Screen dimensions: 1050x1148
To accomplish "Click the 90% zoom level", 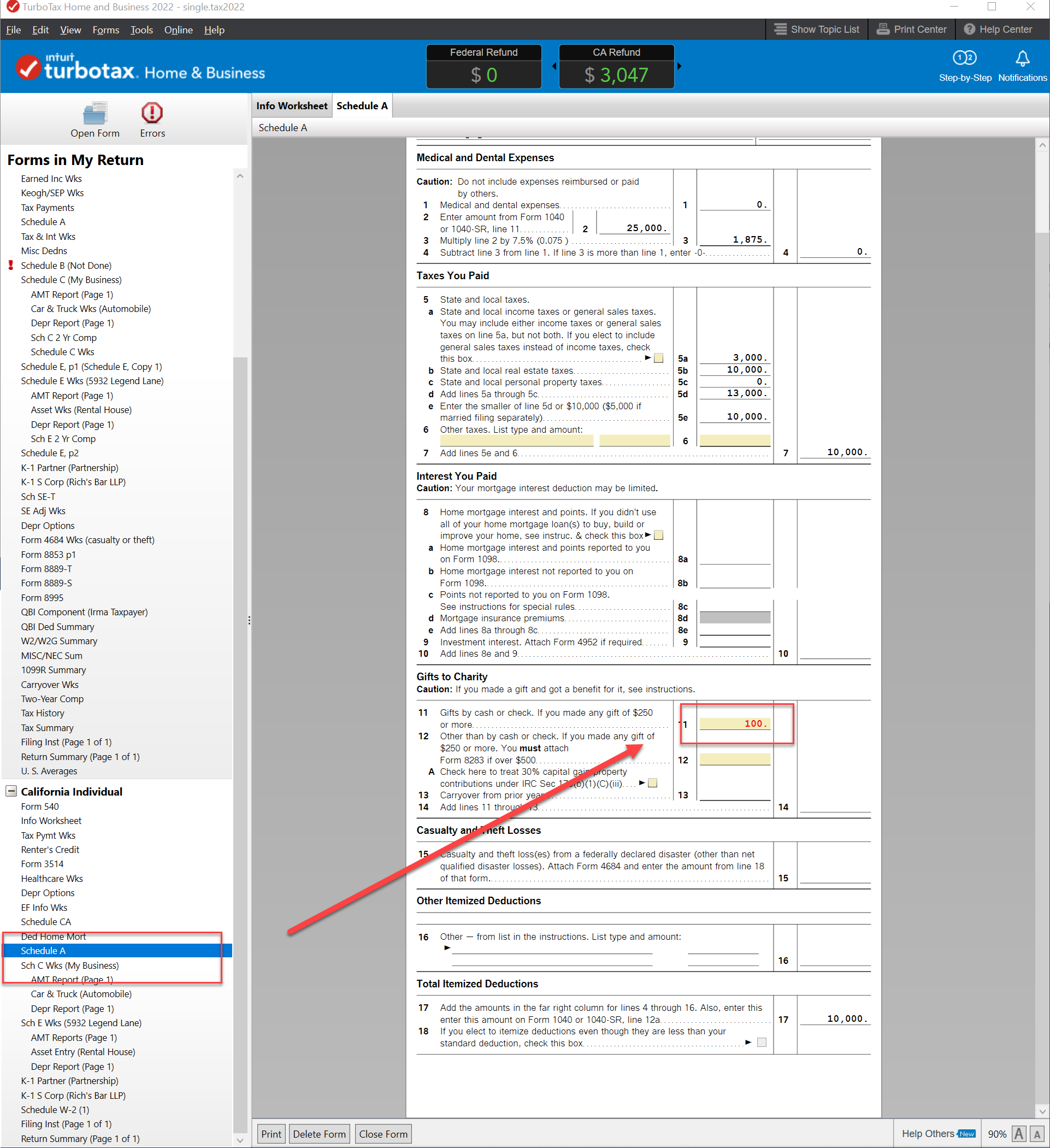I will [x=996, y=1134].
